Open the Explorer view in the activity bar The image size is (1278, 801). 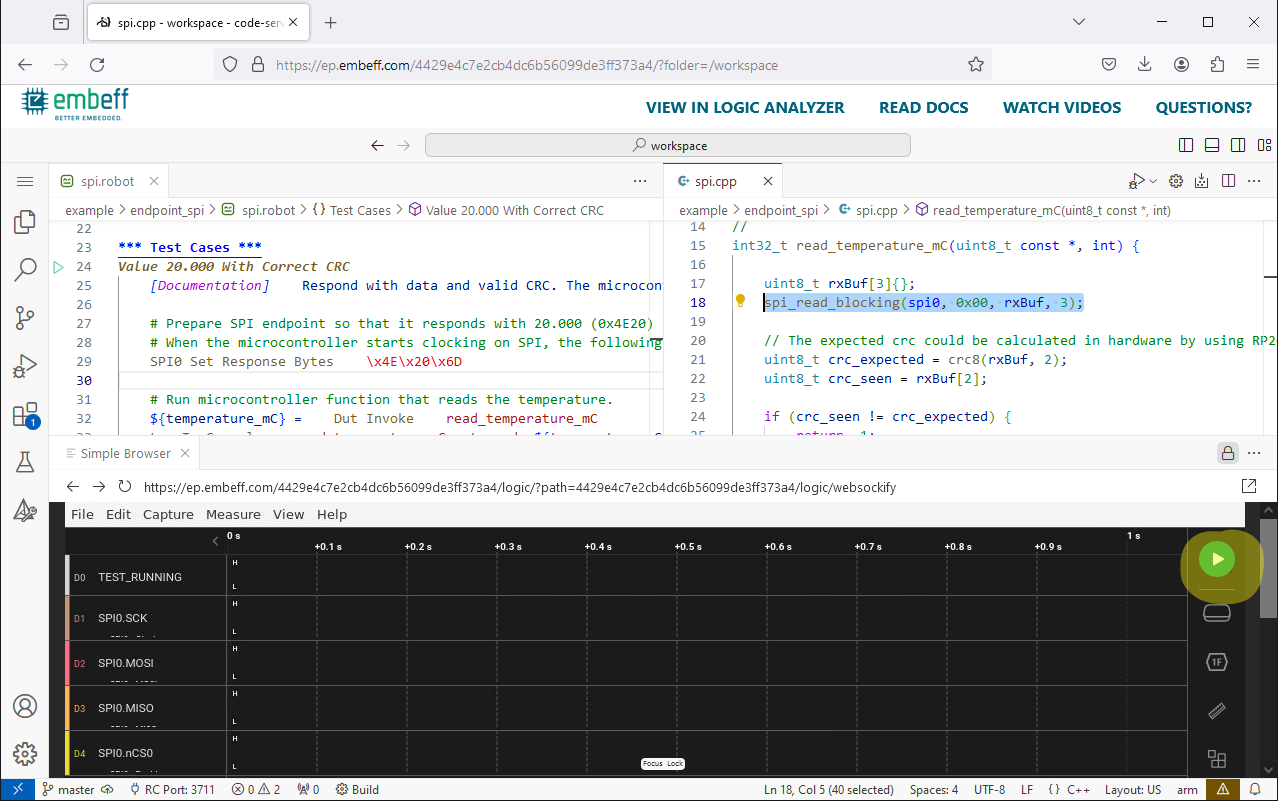[24, 222]
